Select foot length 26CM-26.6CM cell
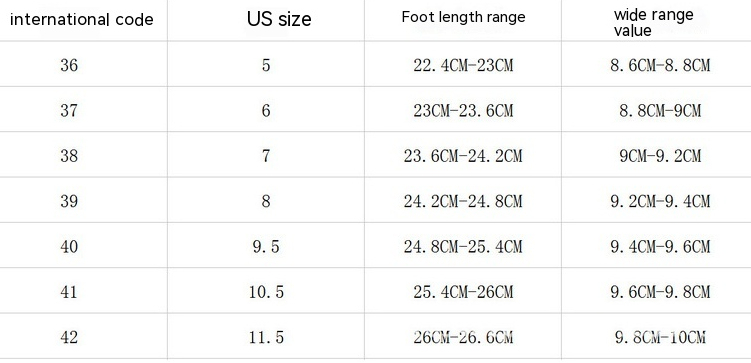This screenshot has width=751, height=363. [463, 337]
